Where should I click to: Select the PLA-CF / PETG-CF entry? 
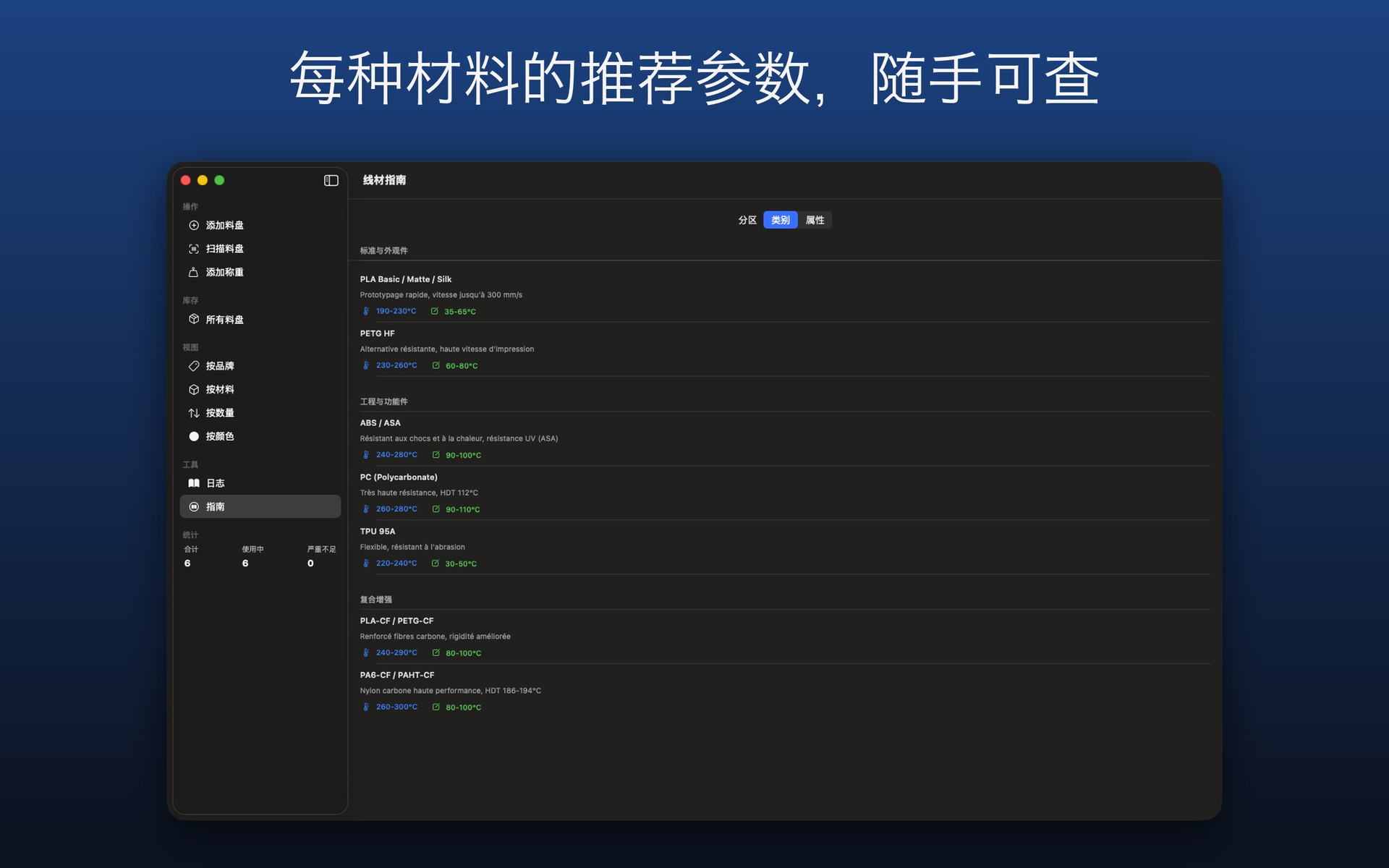[785, 637]
